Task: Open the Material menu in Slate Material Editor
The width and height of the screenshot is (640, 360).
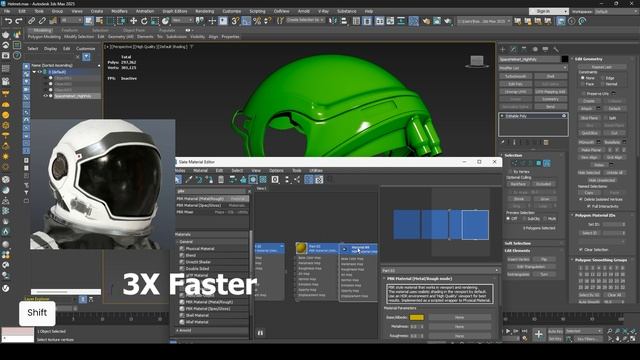Action: click(200, 171)
